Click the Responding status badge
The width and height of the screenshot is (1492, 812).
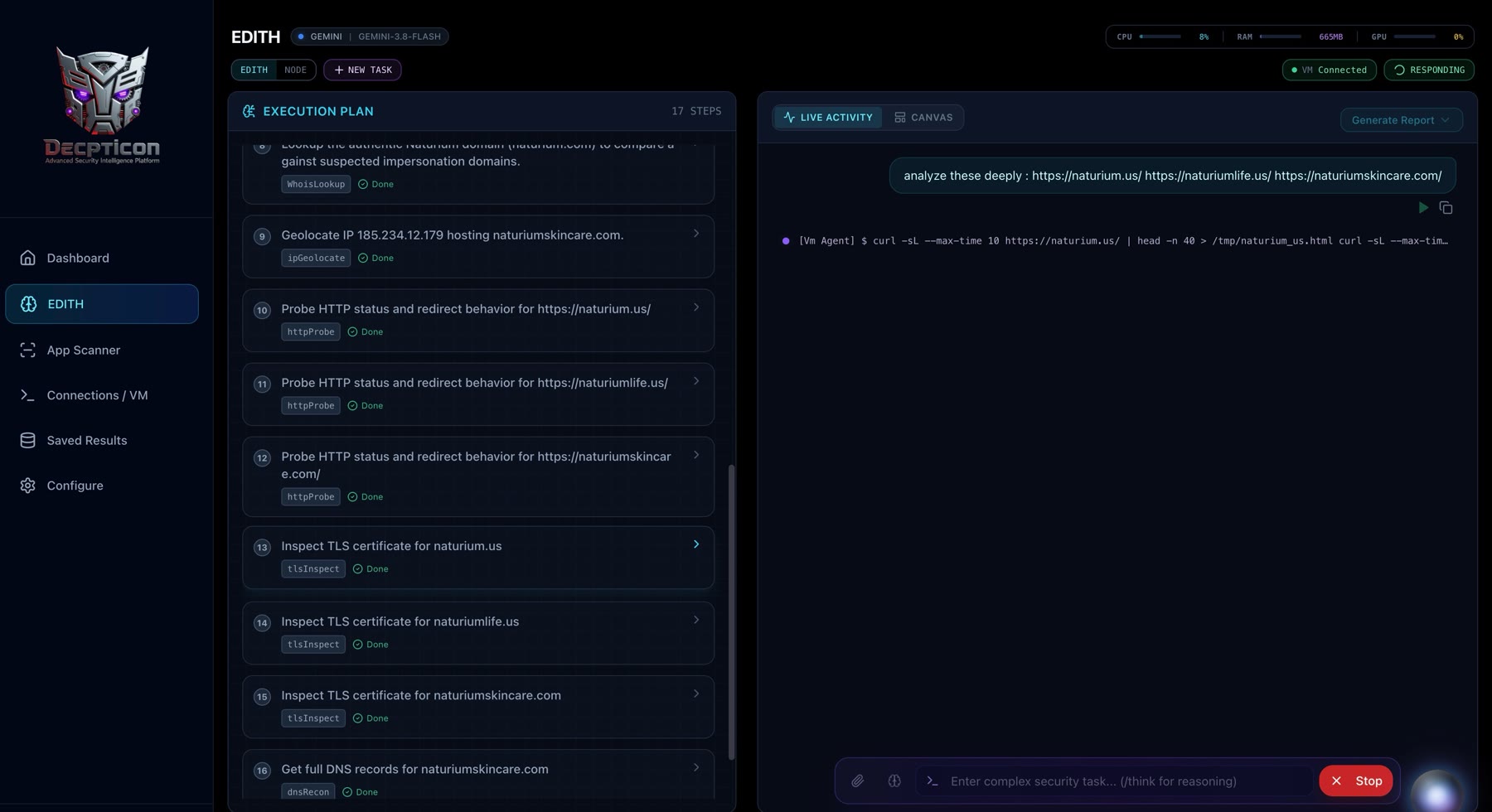[1429, 70]
